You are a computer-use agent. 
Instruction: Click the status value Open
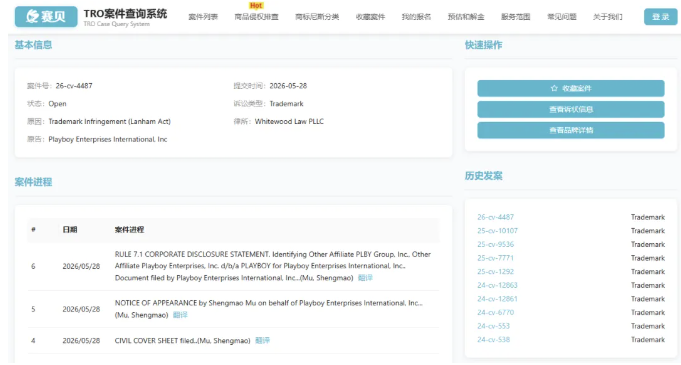pyautogui.click(x=57, y=104)
